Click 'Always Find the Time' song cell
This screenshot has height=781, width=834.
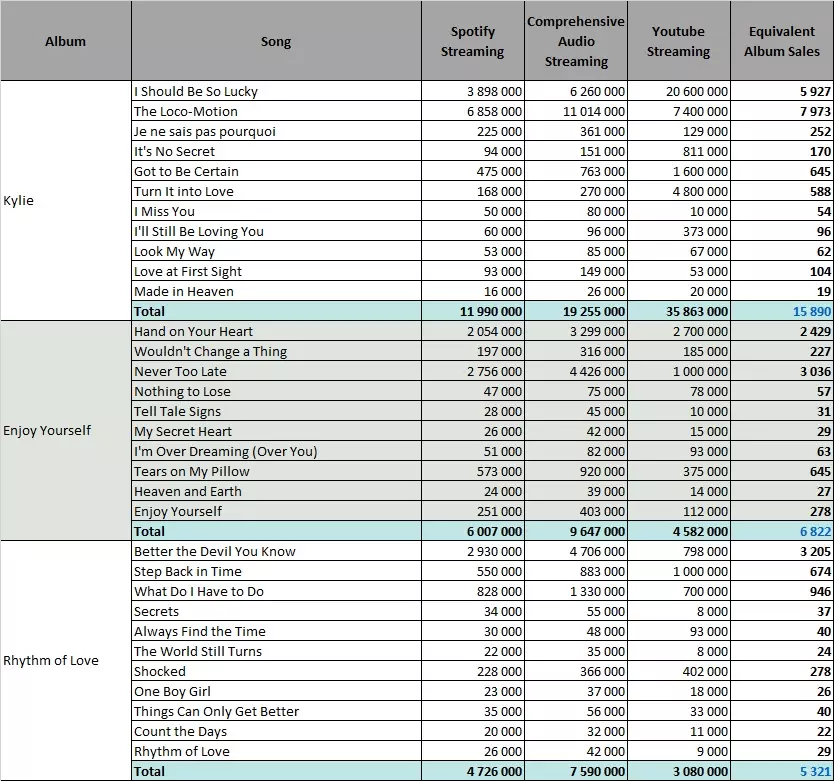[276, 632]
